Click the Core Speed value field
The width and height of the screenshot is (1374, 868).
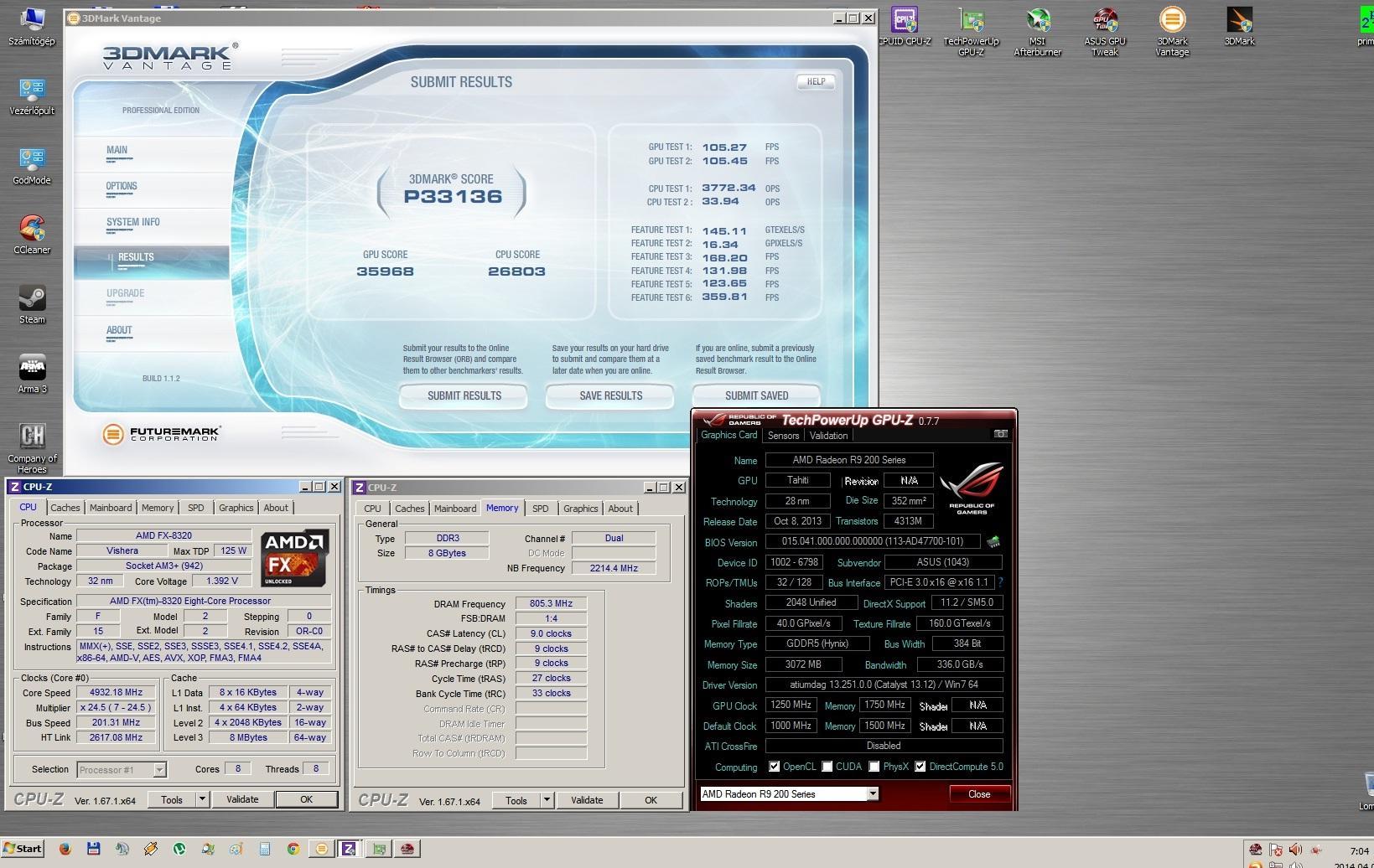116,692
